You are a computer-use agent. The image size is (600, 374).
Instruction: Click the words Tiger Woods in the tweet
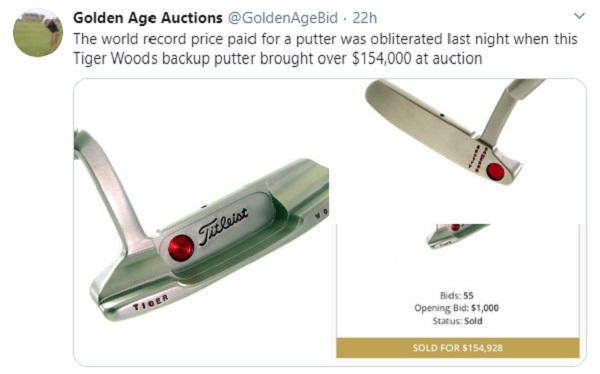point(115,59)
